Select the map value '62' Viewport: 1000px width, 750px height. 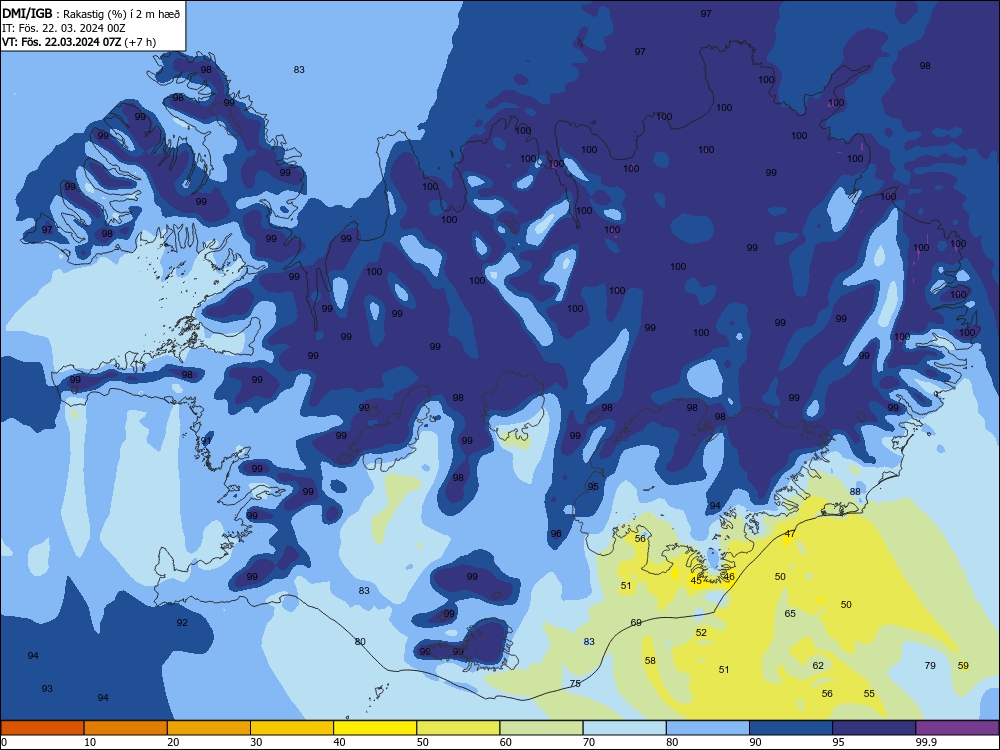coord(818,666)
